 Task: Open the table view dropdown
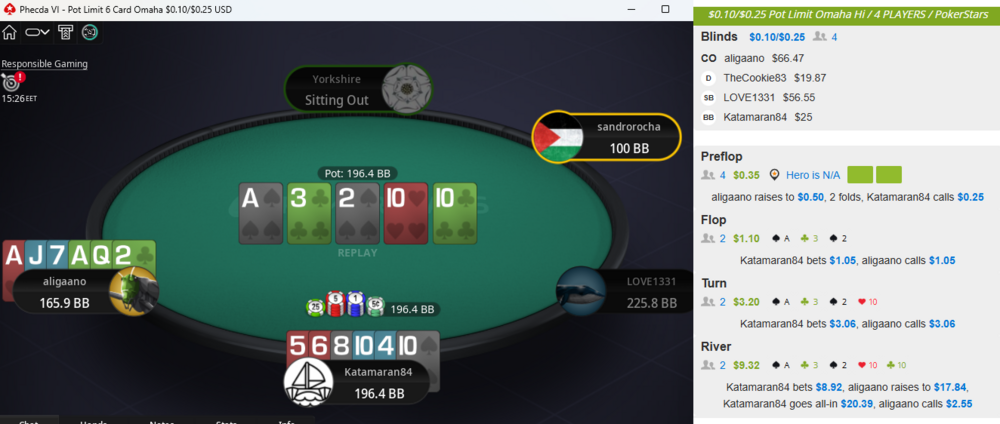tap(37, 33)
